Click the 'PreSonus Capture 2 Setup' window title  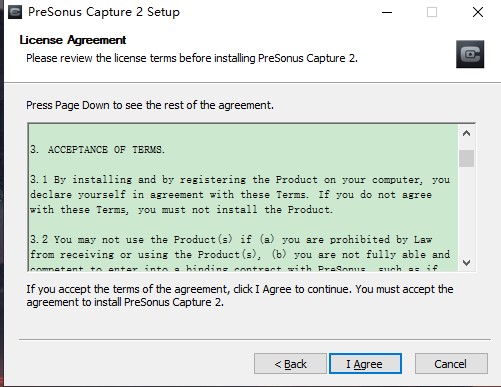pos(104,12)
